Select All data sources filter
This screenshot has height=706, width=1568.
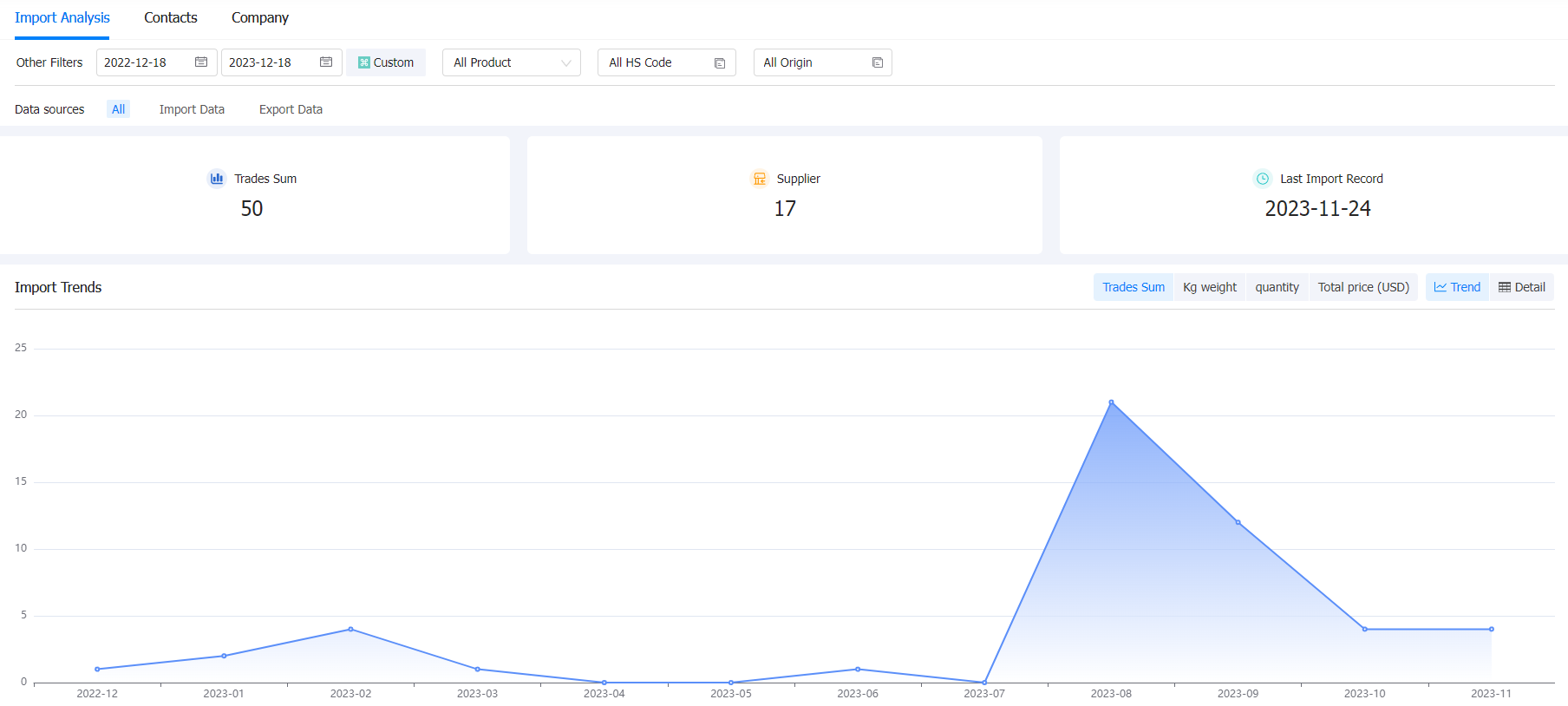click(119, 109)
